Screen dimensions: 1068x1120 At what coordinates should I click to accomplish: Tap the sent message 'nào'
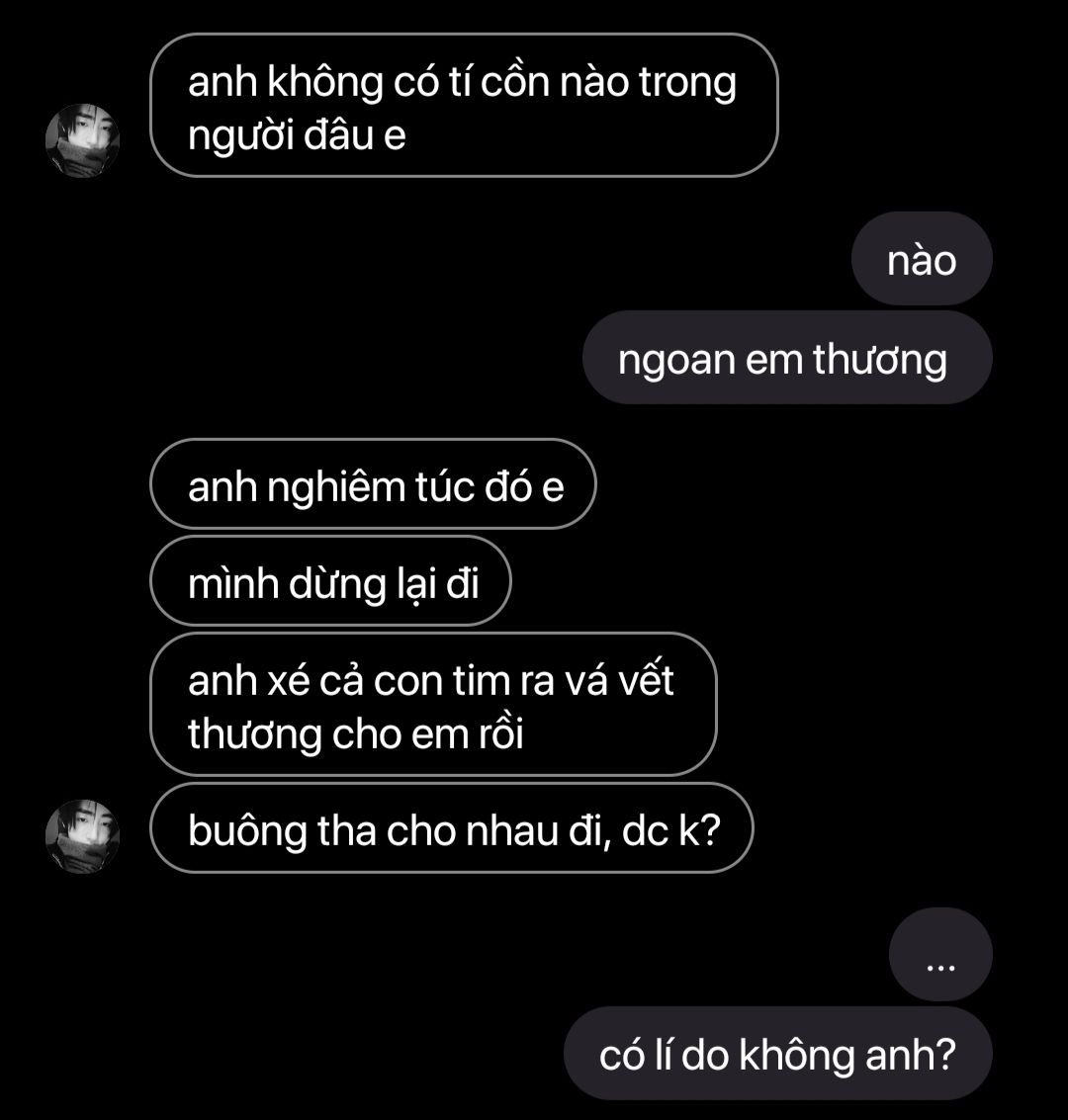click(x=922, y=259)
